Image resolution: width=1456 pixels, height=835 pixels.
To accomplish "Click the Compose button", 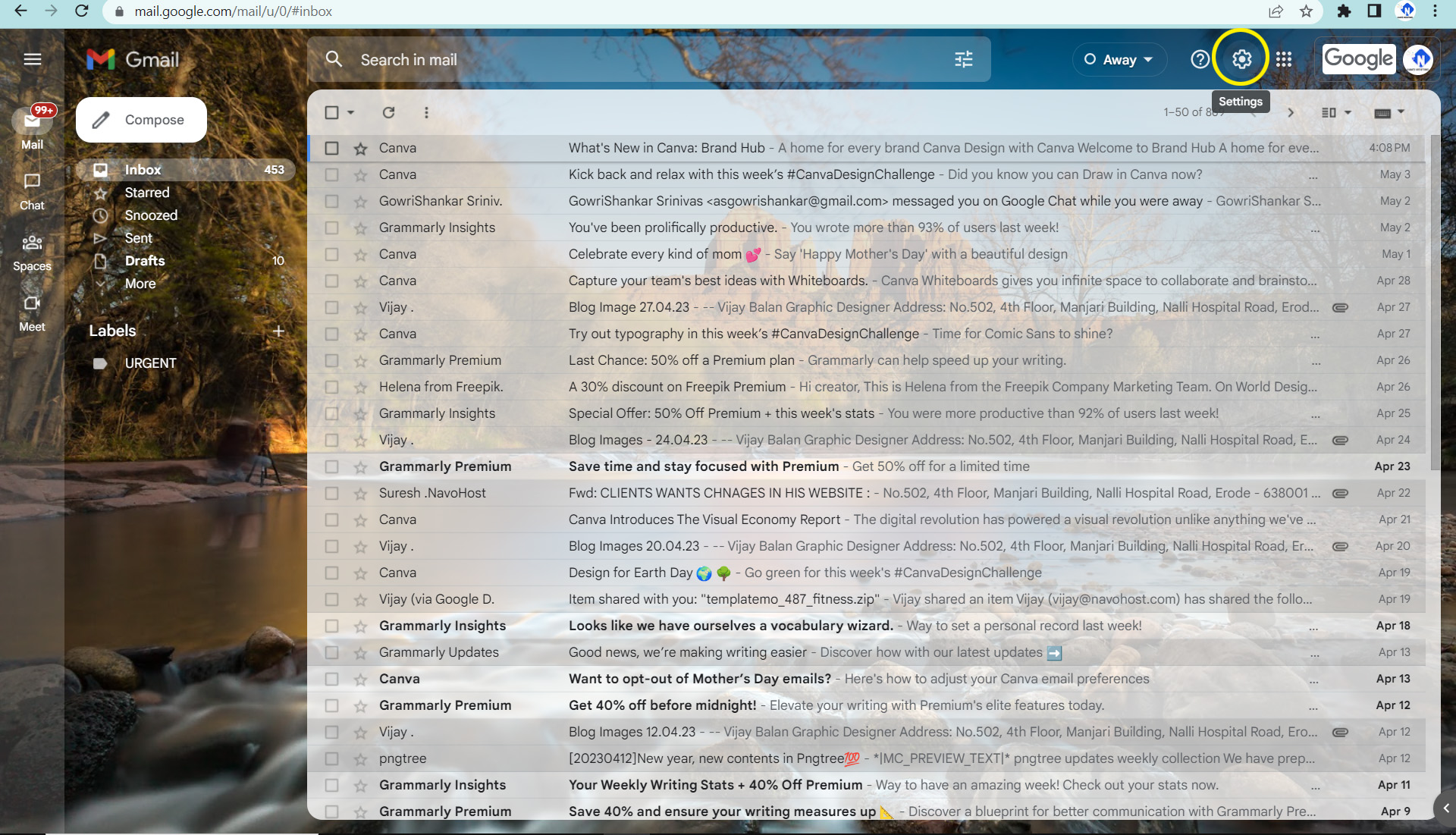I will pyautogui.click(x=141, y=120).
